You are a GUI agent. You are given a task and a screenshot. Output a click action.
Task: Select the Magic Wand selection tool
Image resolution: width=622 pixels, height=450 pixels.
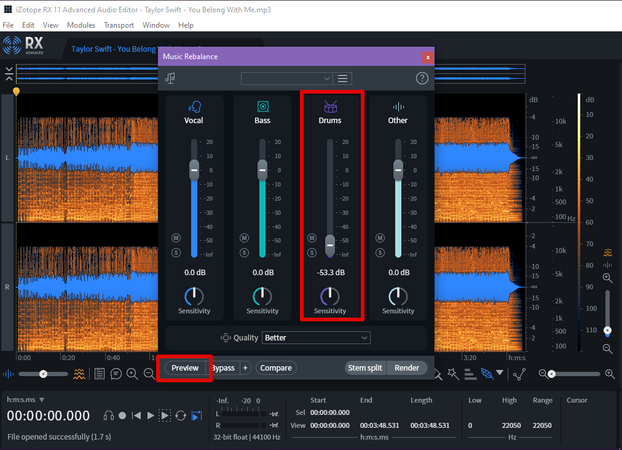click(x=453, y=374)
